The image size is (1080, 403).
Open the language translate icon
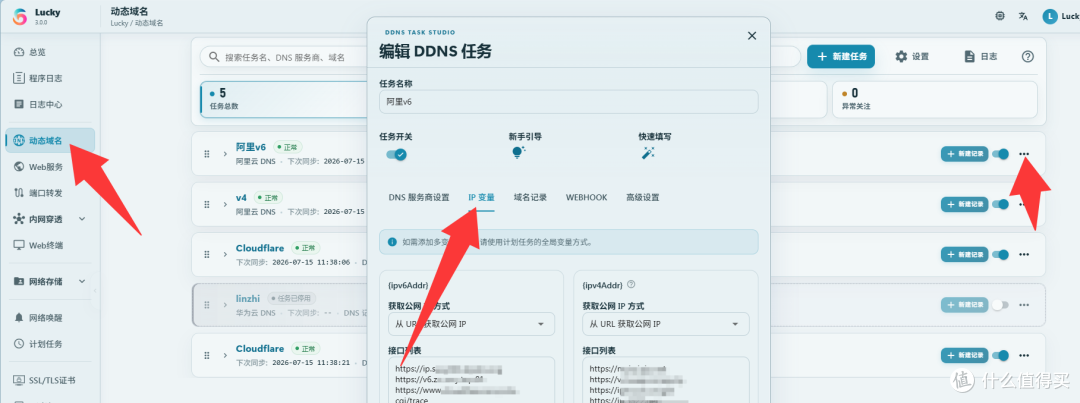click(1024, 17)
